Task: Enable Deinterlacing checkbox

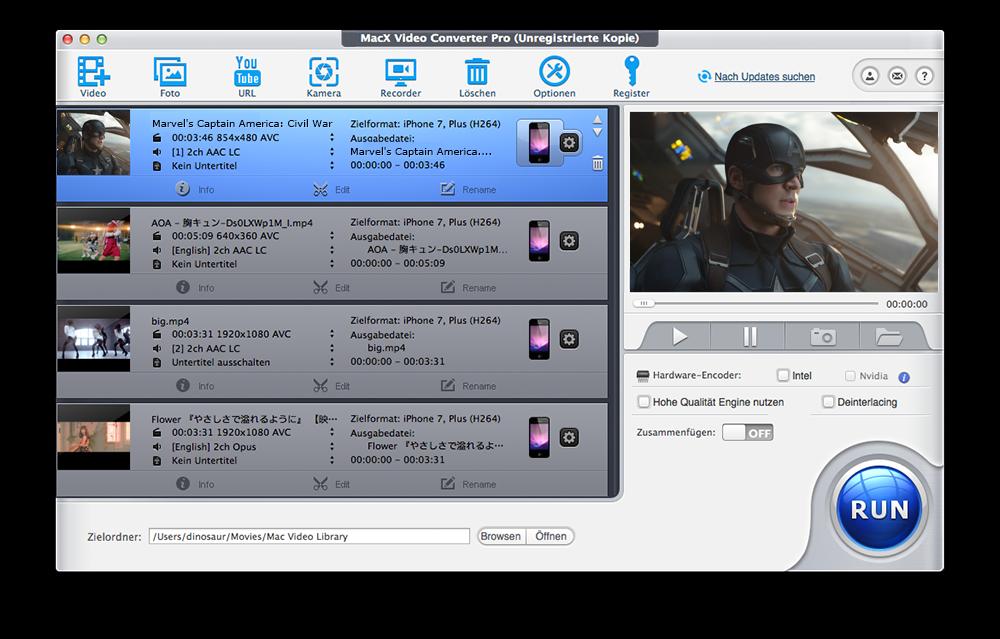Action: (828, 402)
